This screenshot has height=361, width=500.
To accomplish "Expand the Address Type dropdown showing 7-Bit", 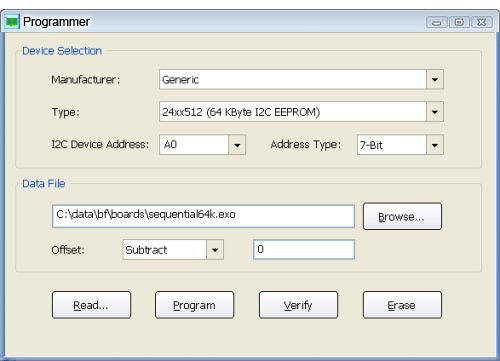I will [400, 145].
